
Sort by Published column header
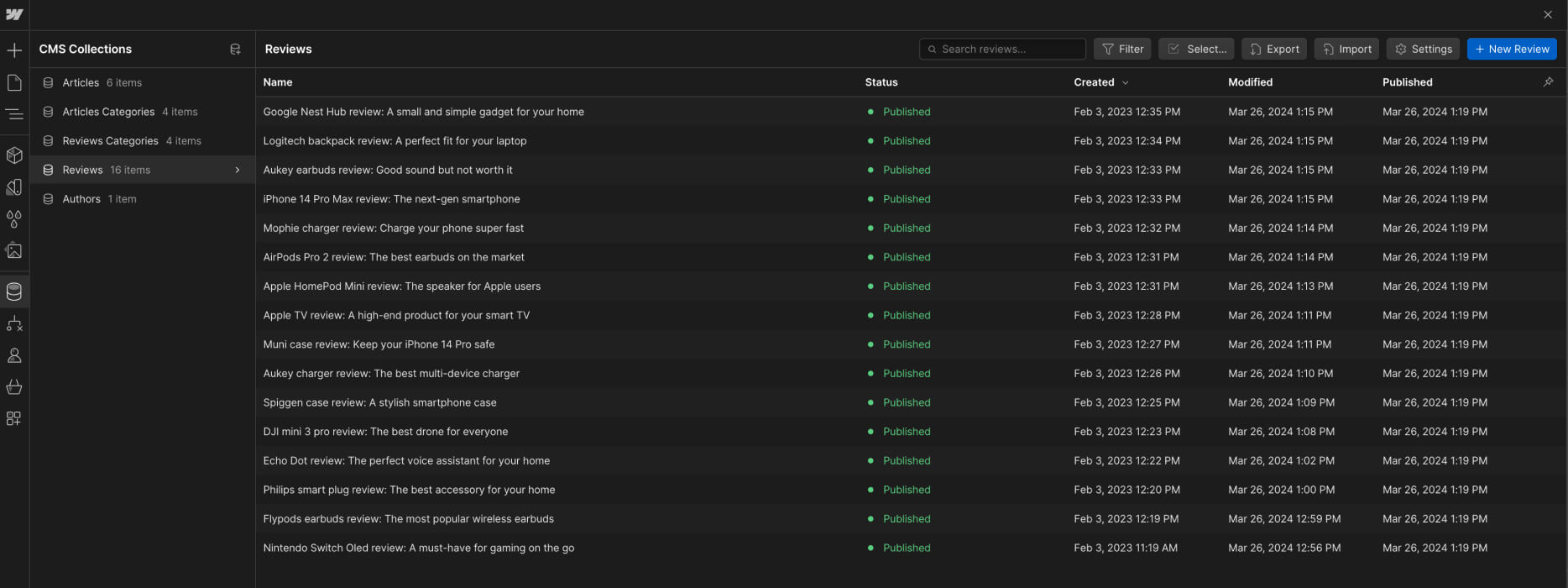[x=1407, y=82]
